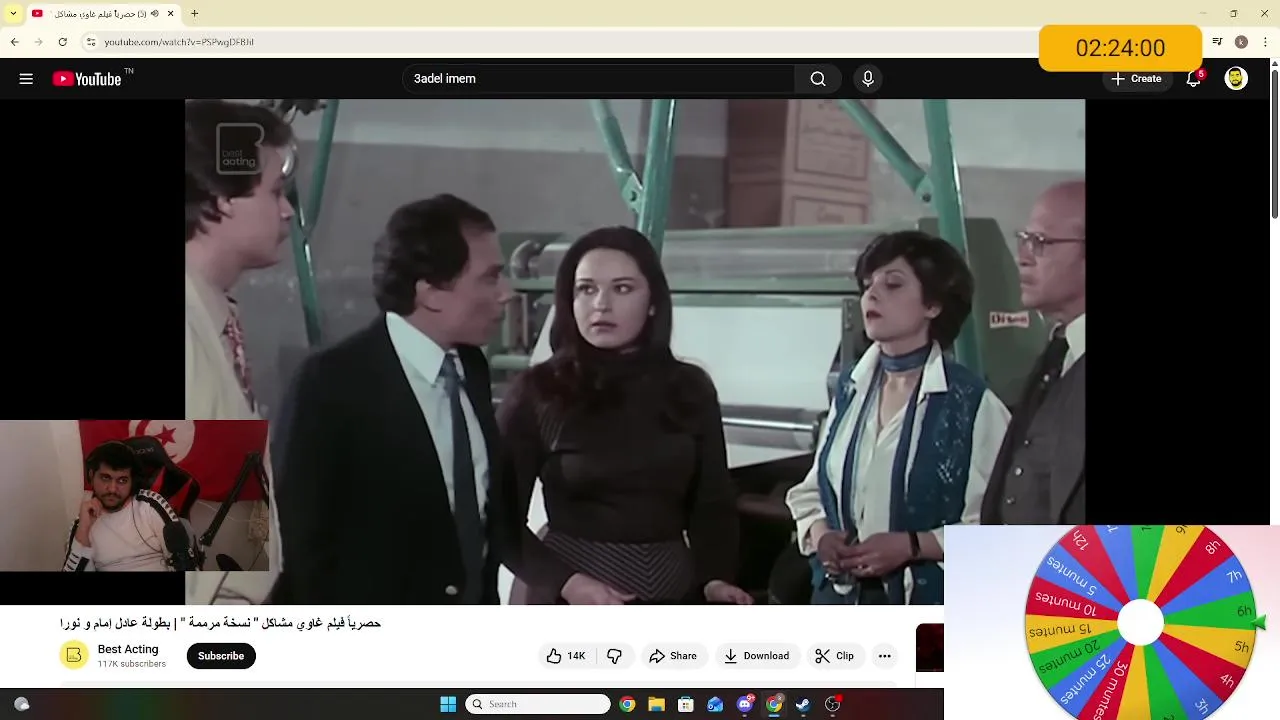
Task: Open OBS Studio from the taskbar
Action: pos(833,704)
